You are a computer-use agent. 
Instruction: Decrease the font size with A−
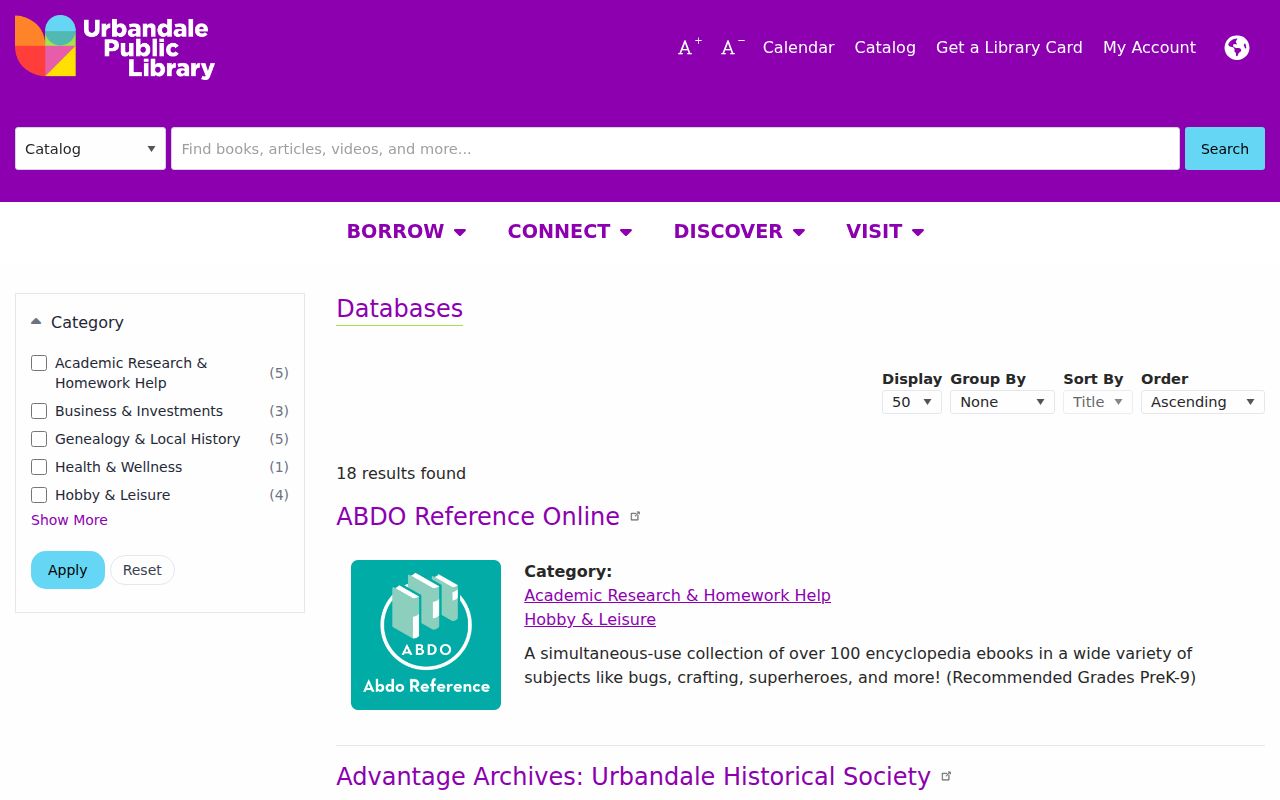pyautogui.click(x=733, y=47)
